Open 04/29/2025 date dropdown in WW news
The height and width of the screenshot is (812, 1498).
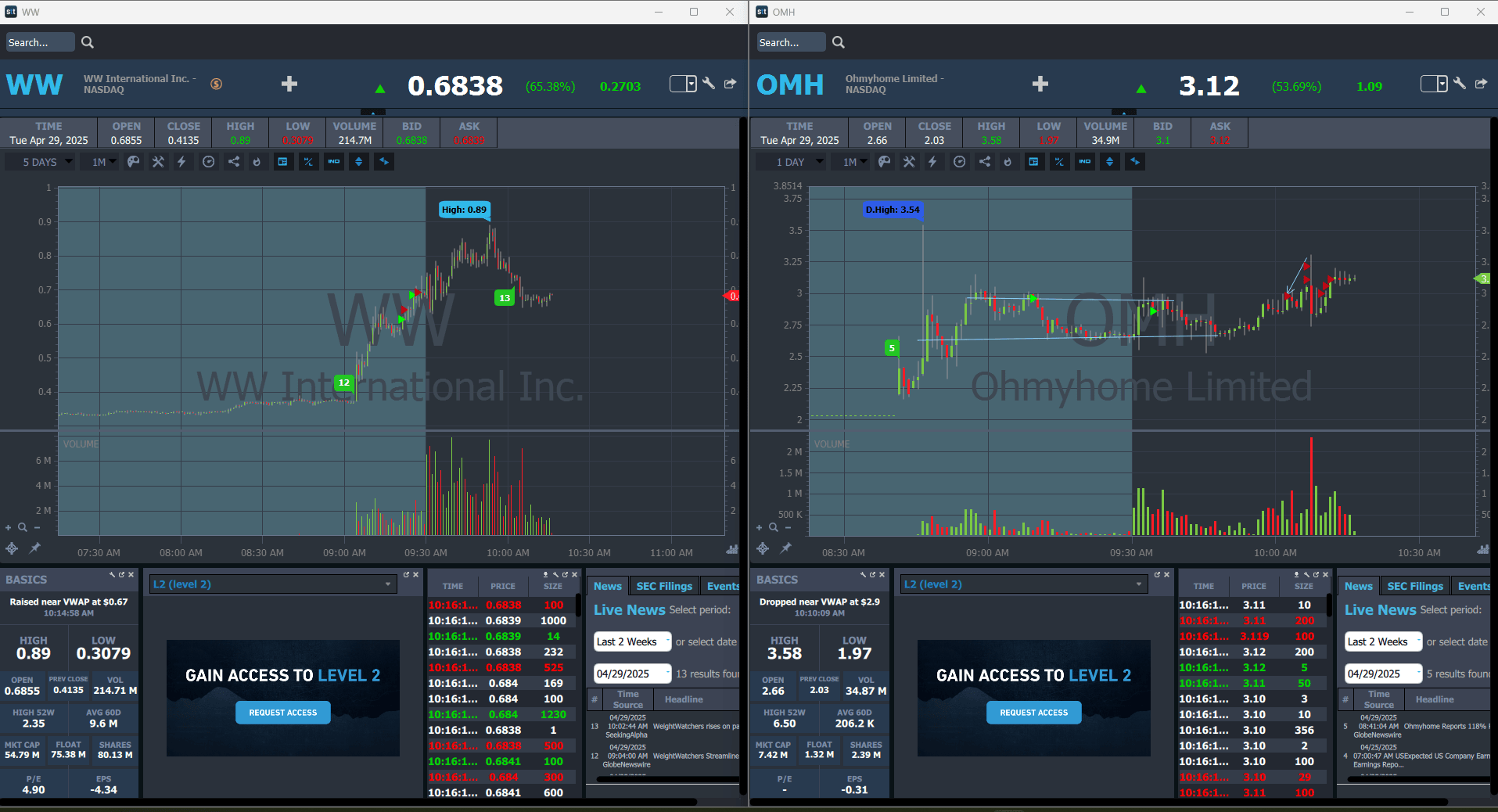coord(633,674)
